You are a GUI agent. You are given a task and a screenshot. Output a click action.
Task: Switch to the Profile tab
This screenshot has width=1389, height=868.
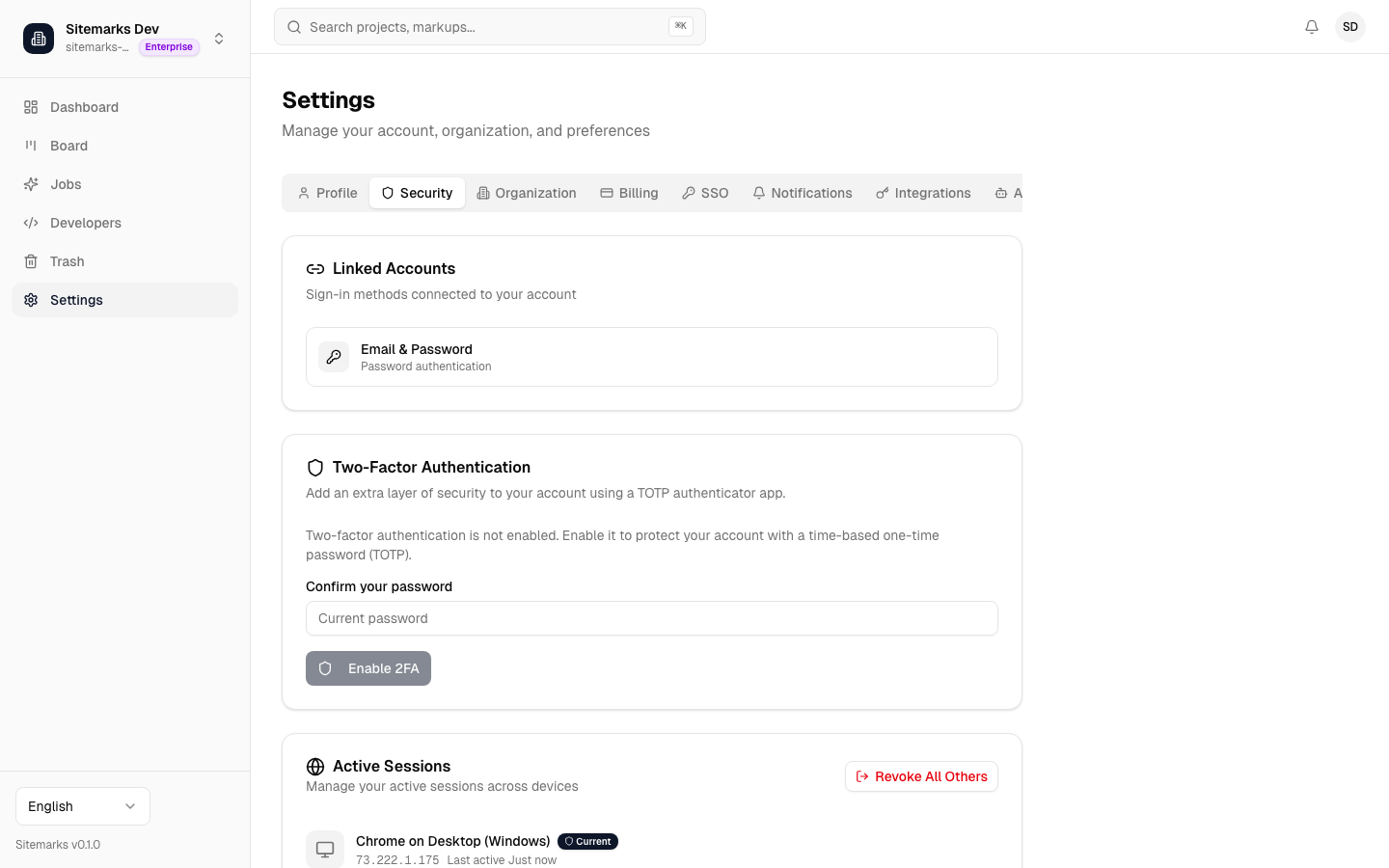[327, 193]
